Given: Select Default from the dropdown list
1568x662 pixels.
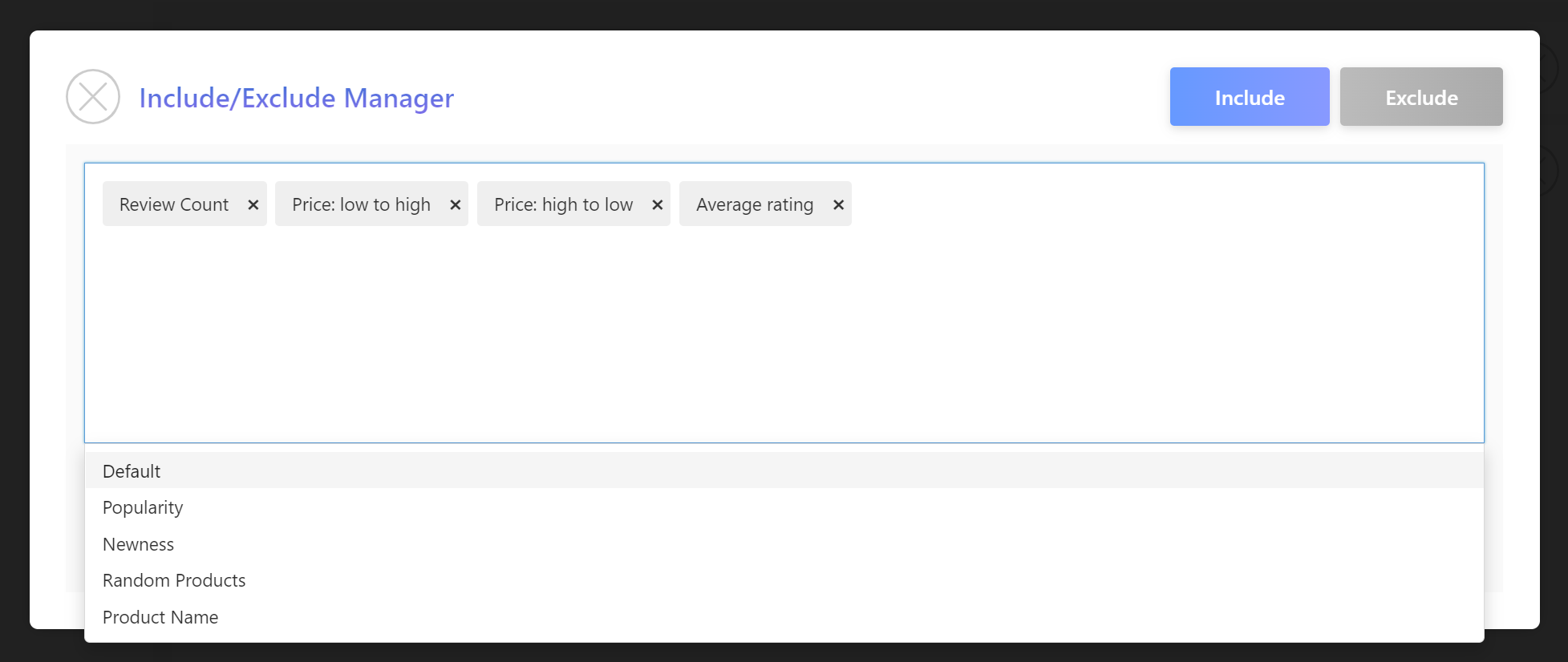Looking at the screenshot, I should [x=132, y=471].
